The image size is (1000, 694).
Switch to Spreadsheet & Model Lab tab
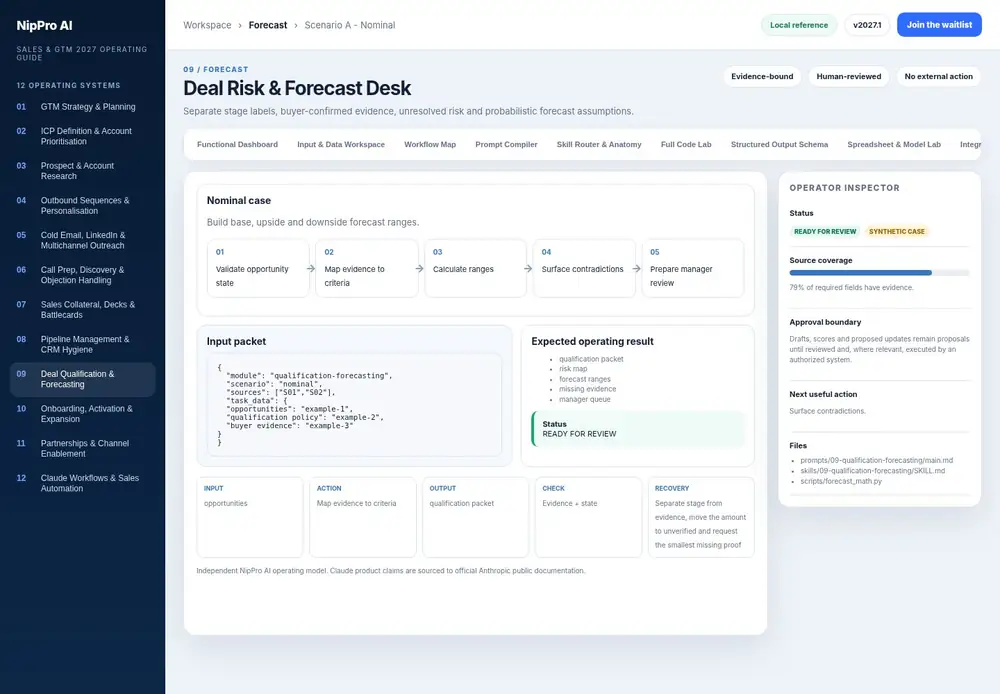point(893,145)
